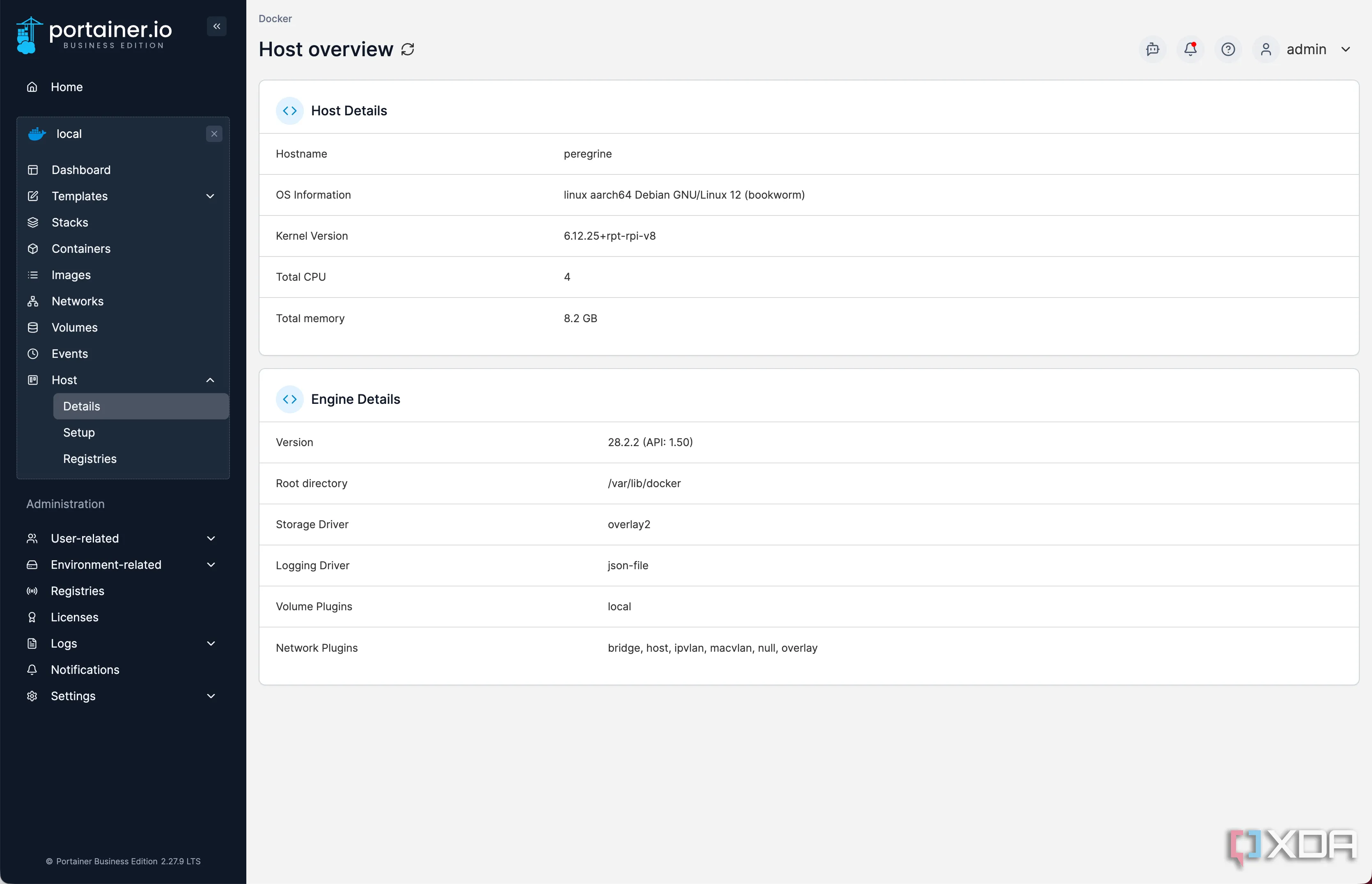Select Registries under Host
Viewport: 1372px width, 884px height.
point(90,459)
